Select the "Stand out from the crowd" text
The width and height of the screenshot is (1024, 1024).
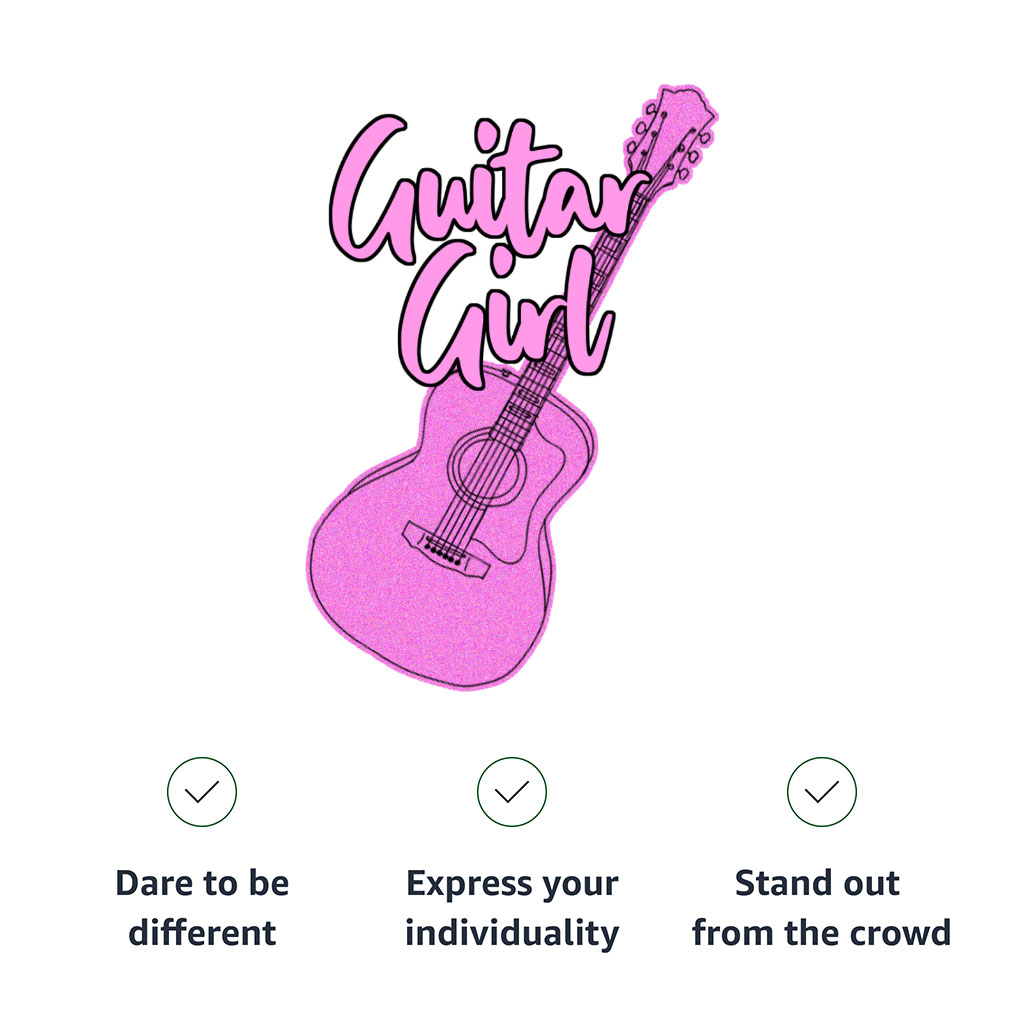(822, 908)
